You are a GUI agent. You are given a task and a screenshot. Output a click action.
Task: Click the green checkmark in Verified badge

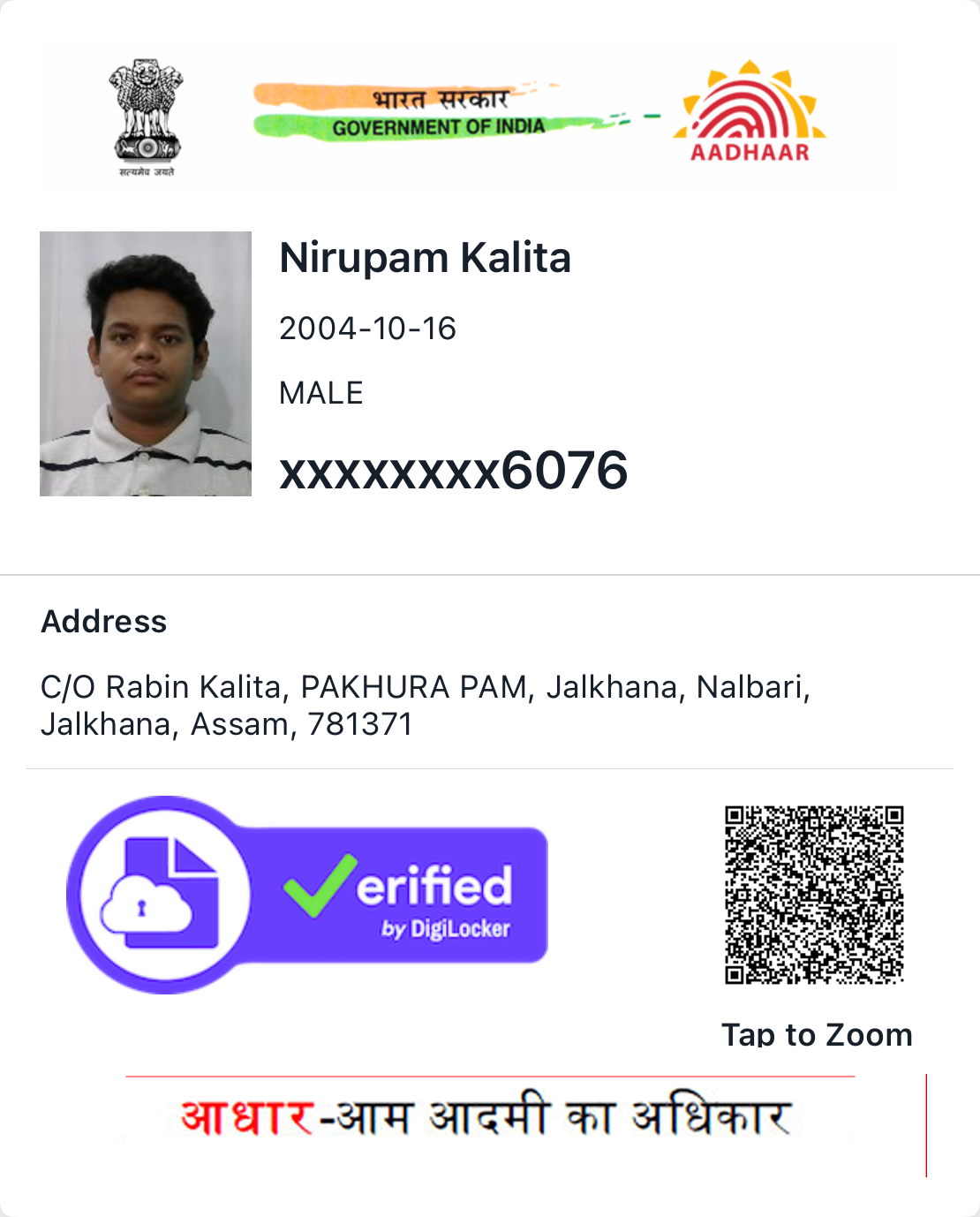click(320, 884)
